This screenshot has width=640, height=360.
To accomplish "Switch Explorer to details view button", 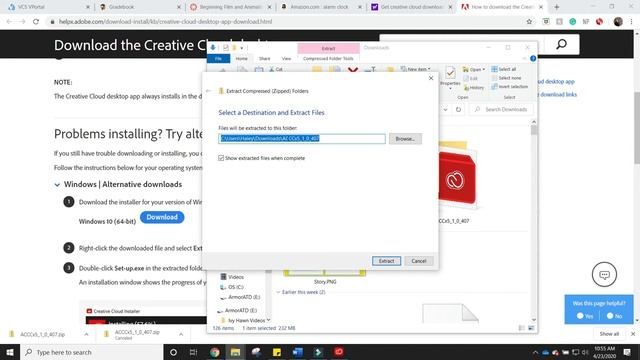I will (x=522, y=328).
